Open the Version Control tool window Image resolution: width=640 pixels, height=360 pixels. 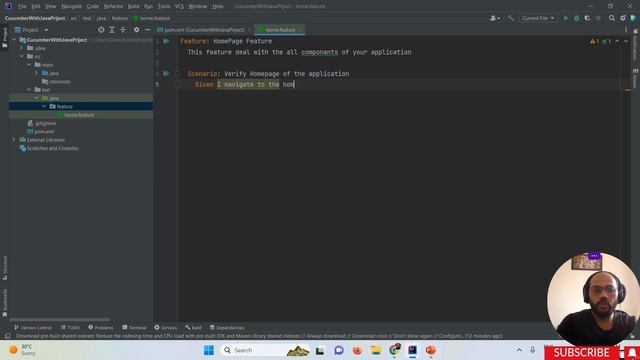click(x=33, y=328)
